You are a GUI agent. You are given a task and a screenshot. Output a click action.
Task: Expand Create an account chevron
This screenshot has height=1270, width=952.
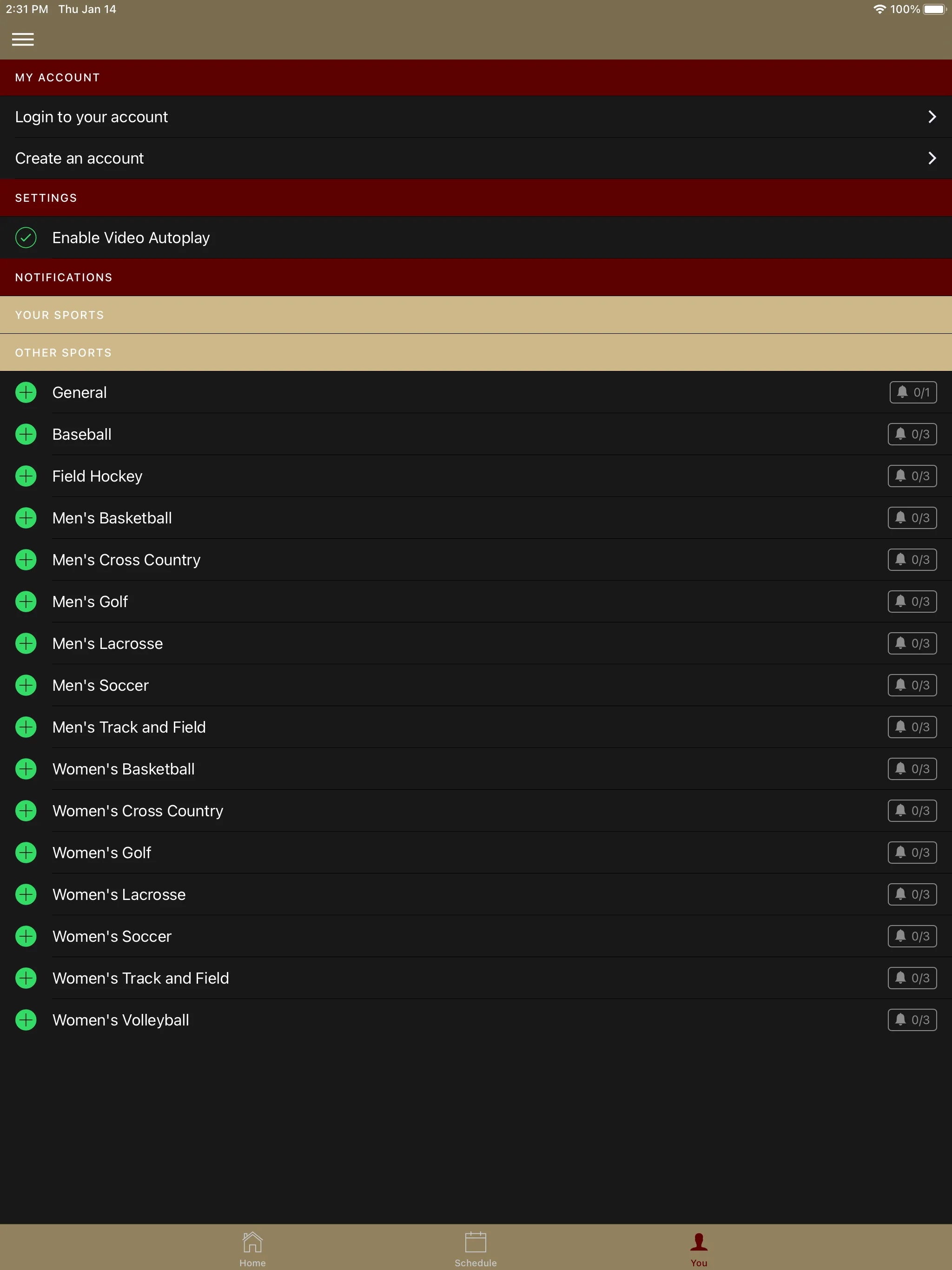929,158
